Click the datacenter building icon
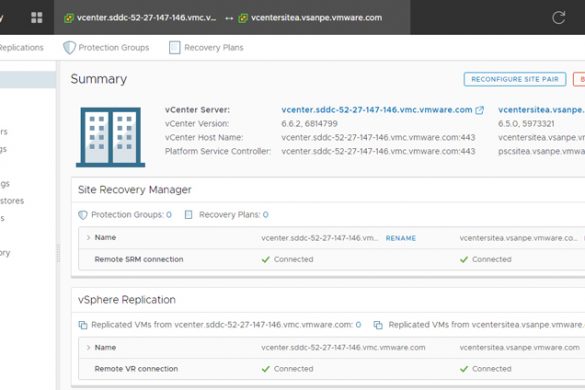This screenshot has height=390, width=585. coord(110,137)
